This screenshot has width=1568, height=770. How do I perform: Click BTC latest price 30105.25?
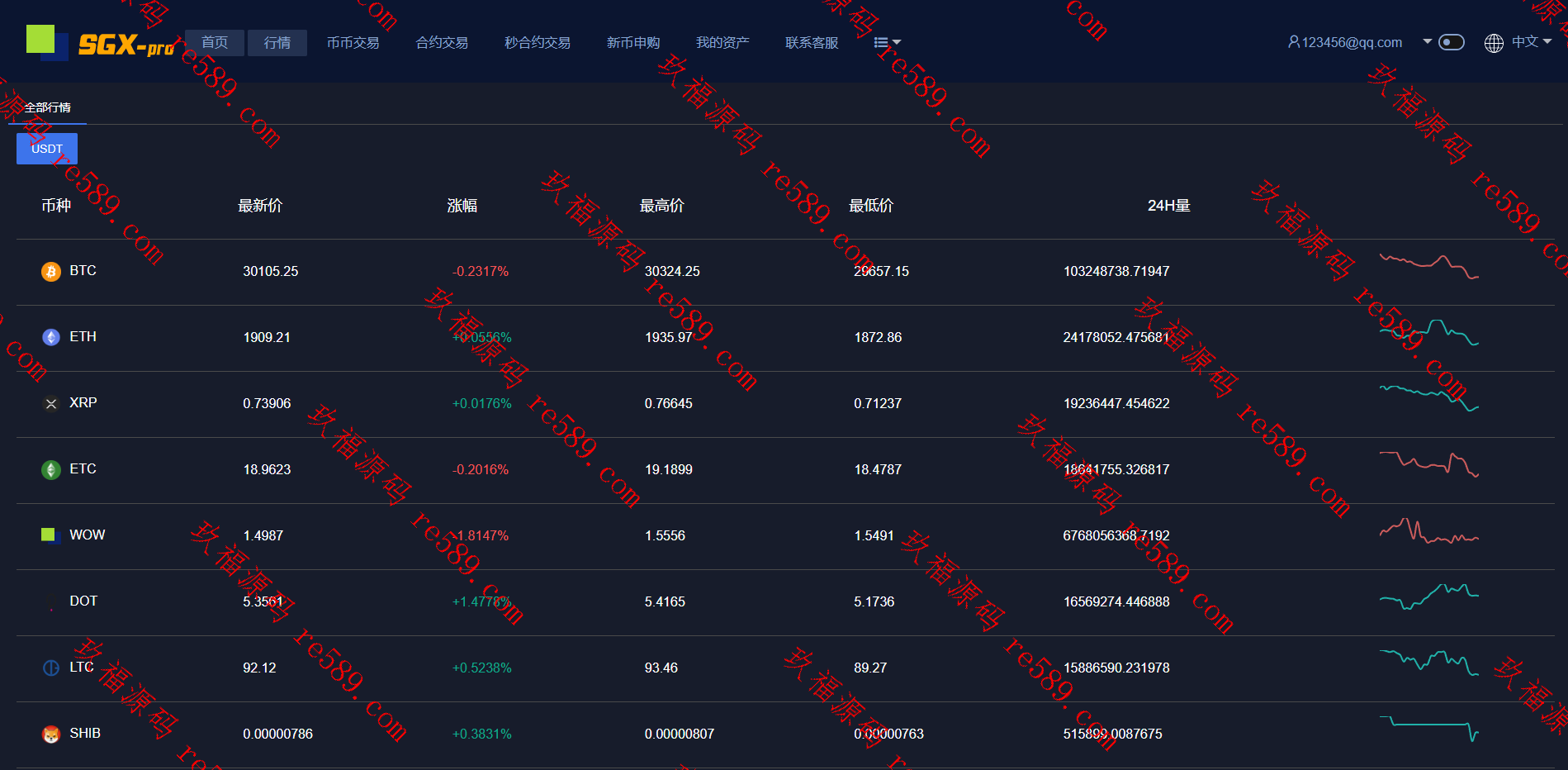click(x=271, y=272)
